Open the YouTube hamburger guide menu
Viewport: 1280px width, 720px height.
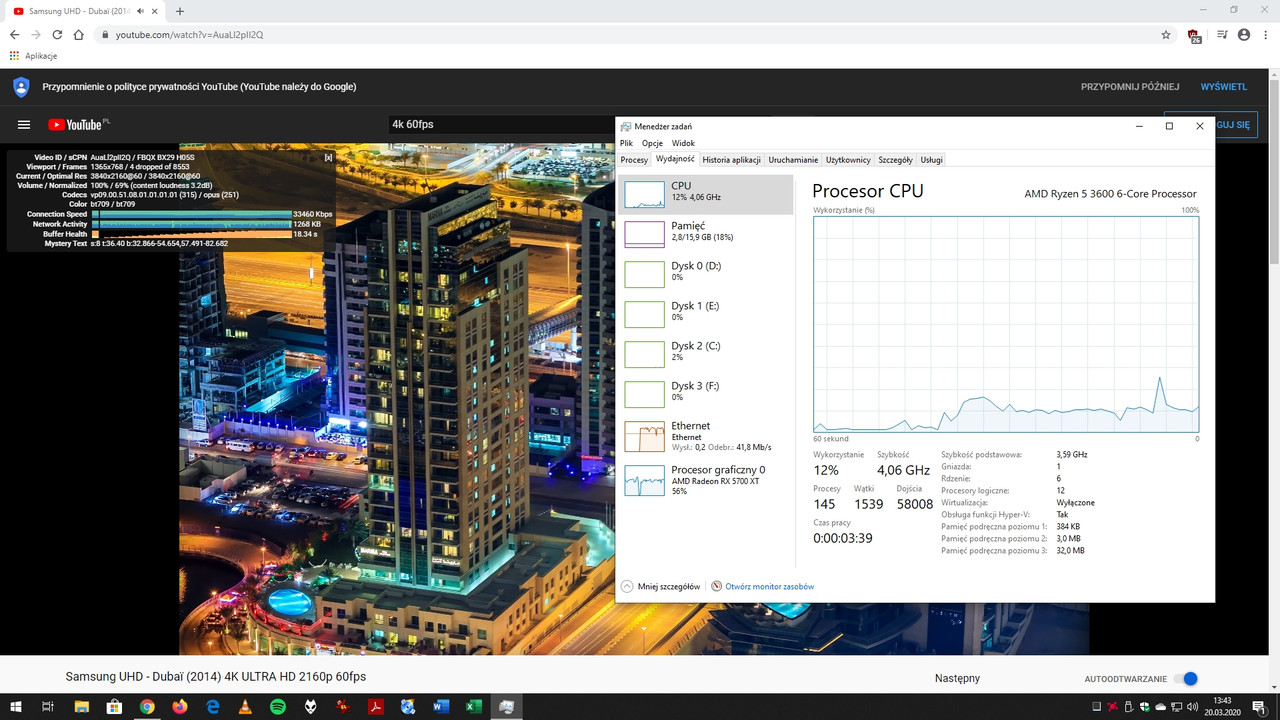tap(24, 125)
